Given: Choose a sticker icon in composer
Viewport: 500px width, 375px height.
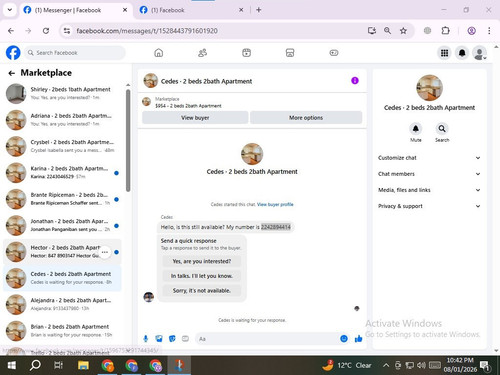Looking at the screenshot, I should coord(172,339).
